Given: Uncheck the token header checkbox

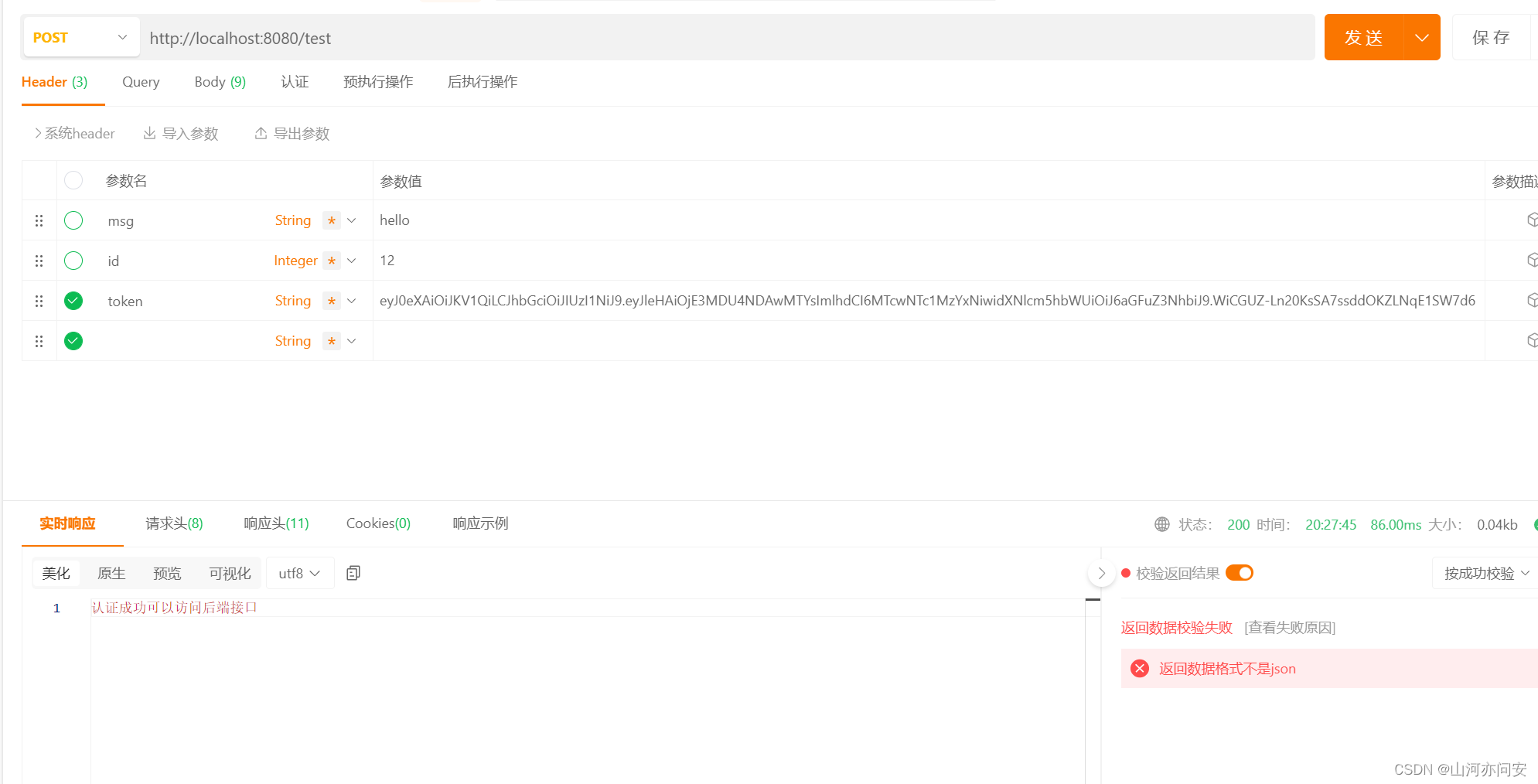Looking at the screenshot, I should point(73,301).
